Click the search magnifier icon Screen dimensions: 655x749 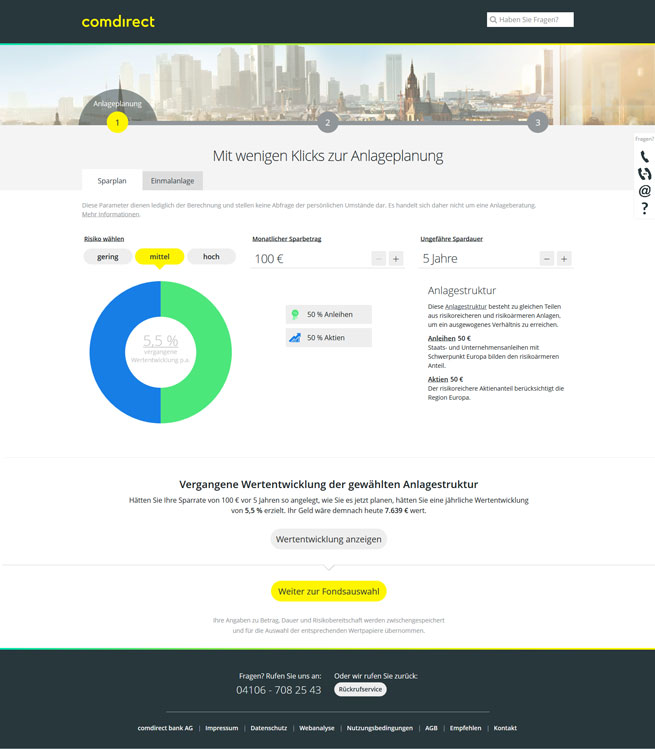click(x=493, y=20)
